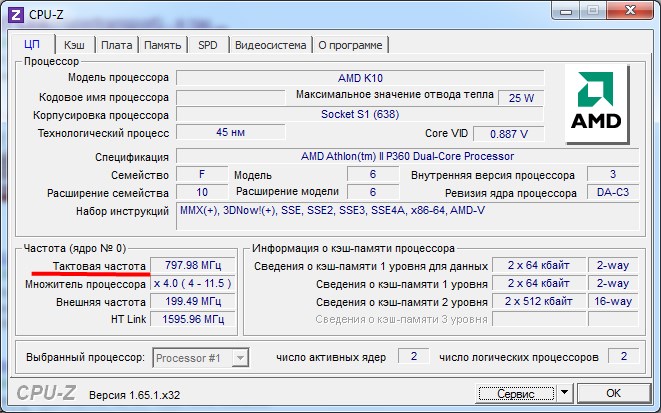Viewport: 661px width, 413px height.
Task: Select the ЦП tab
Action: pyautogui.click(x=32, y=44)
